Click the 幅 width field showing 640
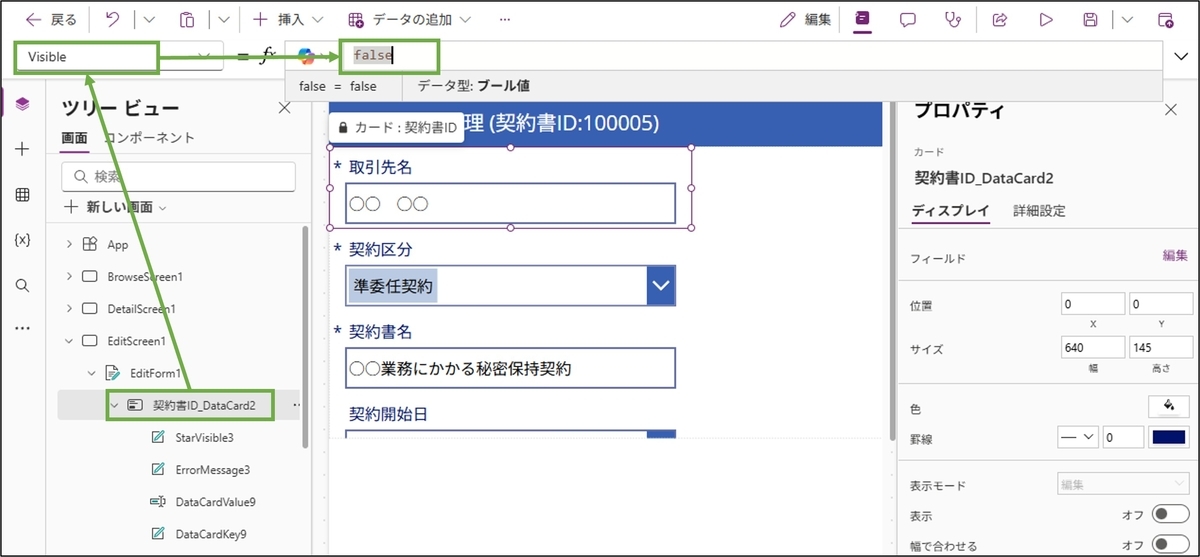This screenshot has width=1200, height=557. [x=1093, y=348]
